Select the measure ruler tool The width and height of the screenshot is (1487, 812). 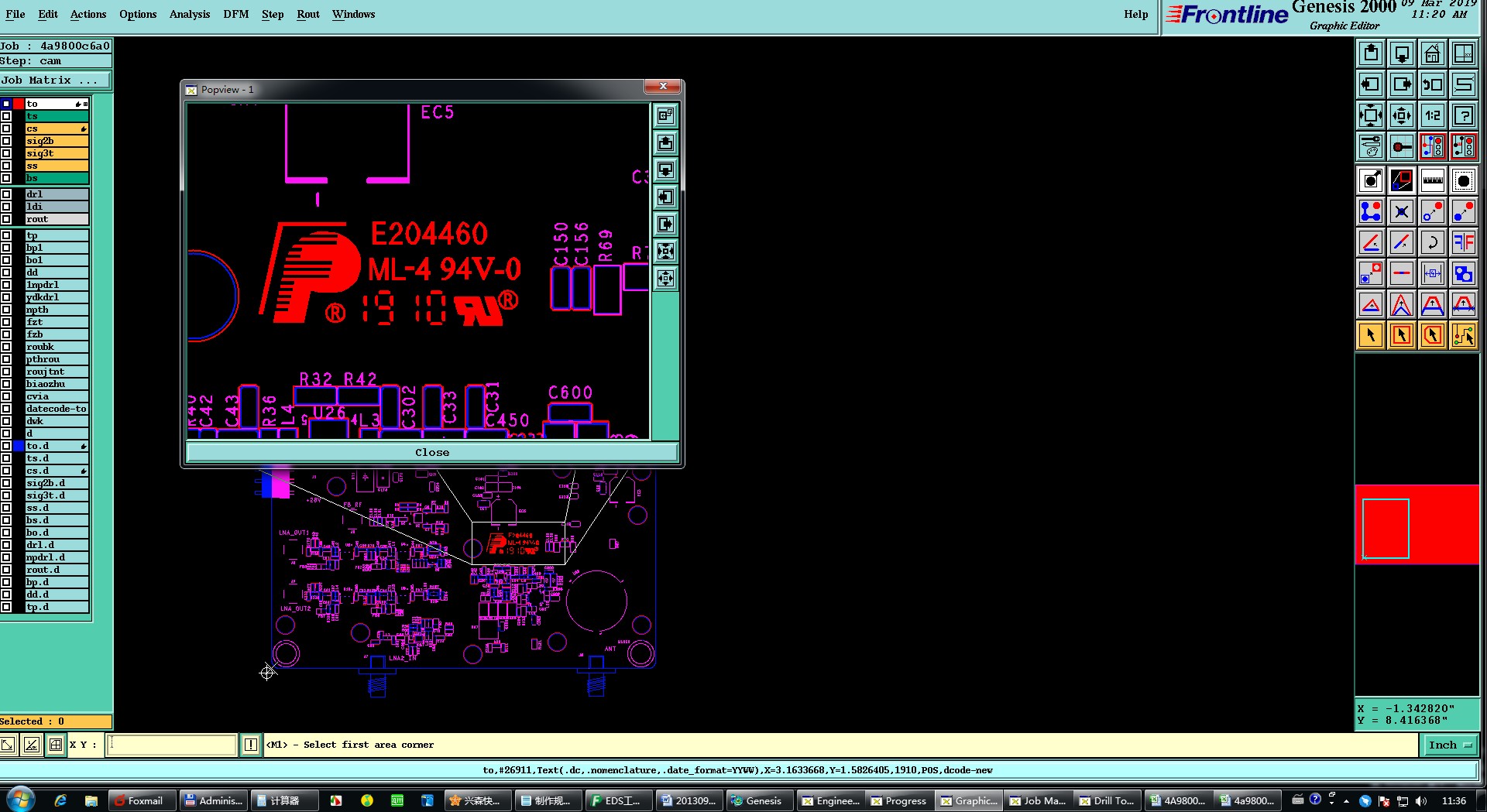[1433, 180]
